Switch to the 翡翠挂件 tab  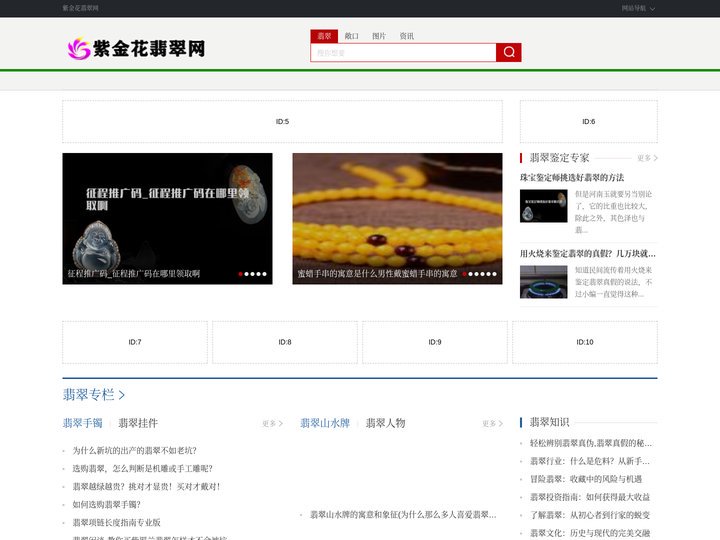point(138,423)
